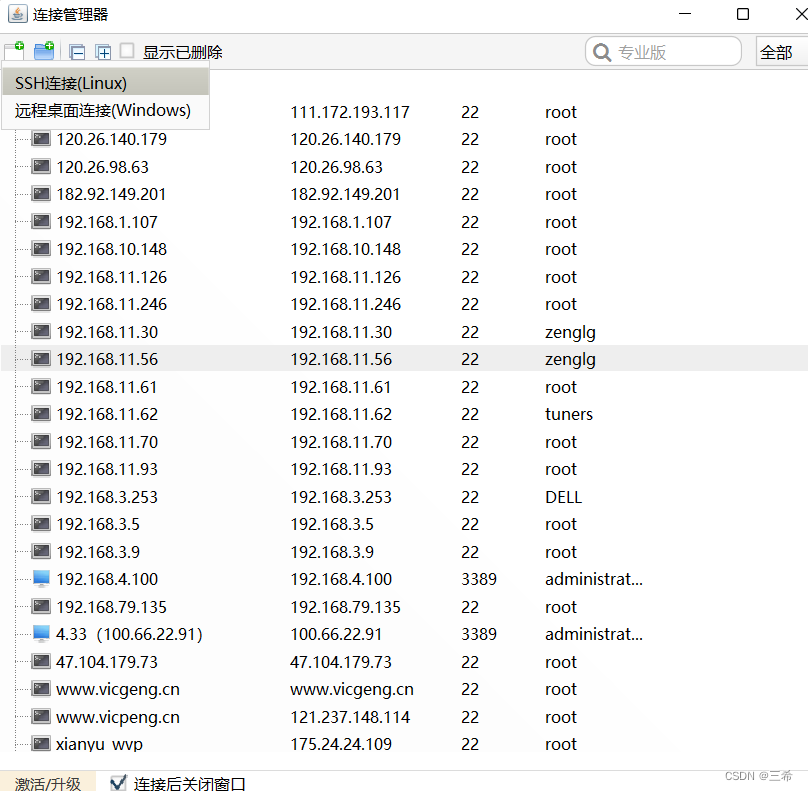Click the connection manager icon in the title bar
Image resolution: width=808 pixels, height=791 pixels.
(16, 14)
